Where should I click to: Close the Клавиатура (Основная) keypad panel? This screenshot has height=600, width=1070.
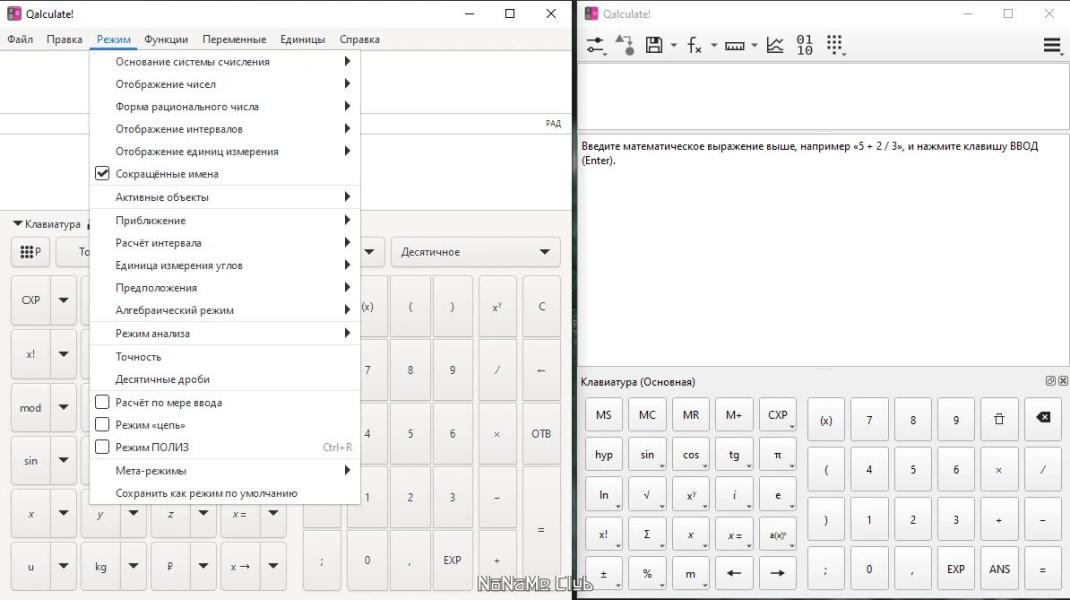(x=1062, y=381)
